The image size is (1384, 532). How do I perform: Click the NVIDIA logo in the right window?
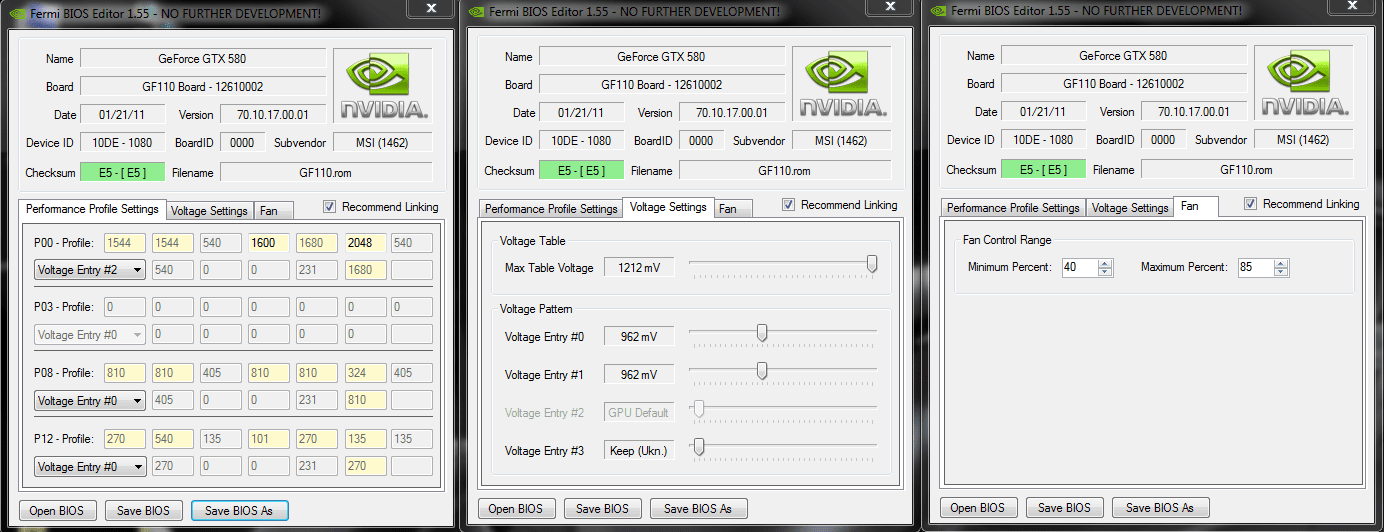[1303, 83]
